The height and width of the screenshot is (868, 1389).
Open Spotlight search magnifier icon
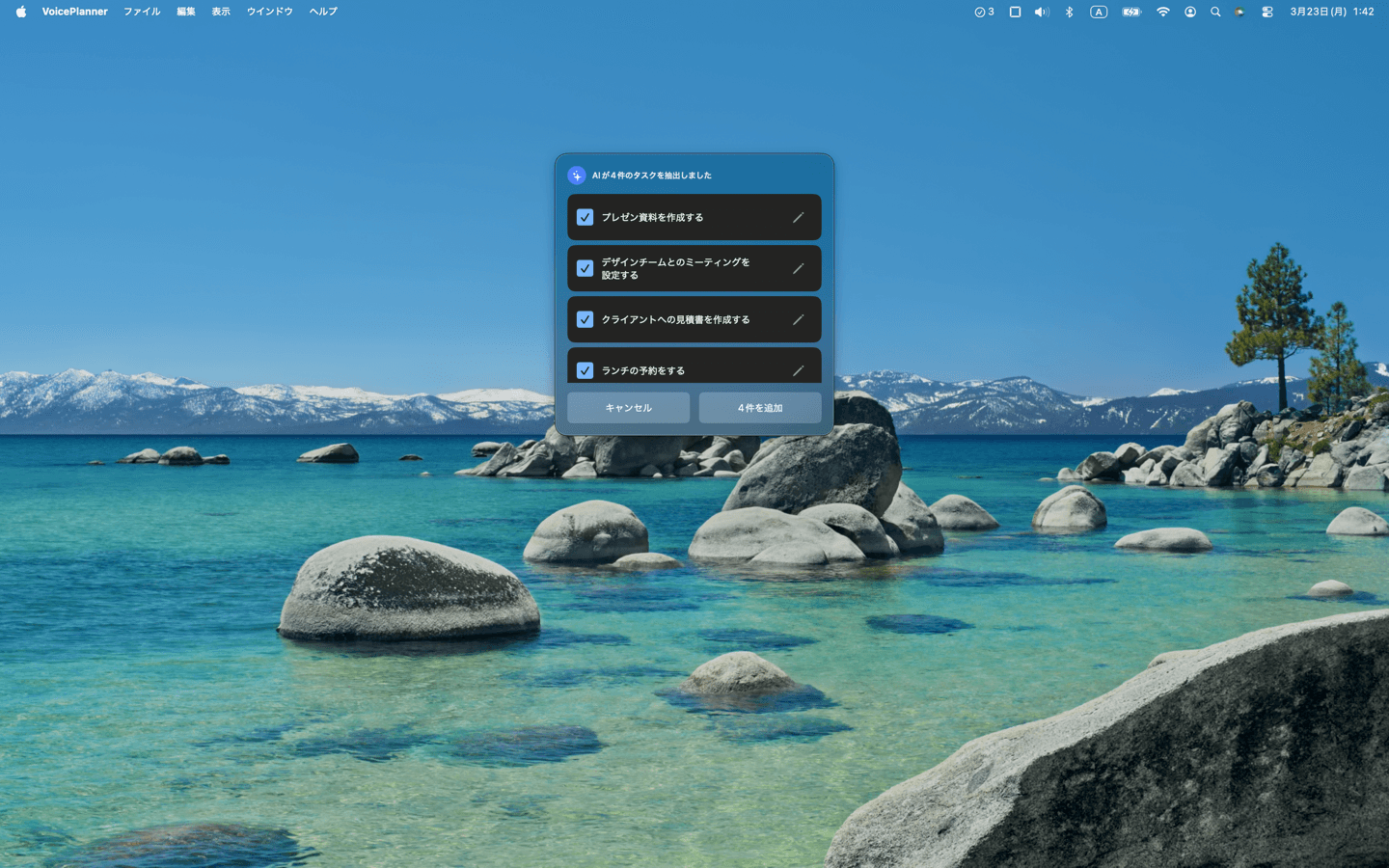[x=1215, y=12]
